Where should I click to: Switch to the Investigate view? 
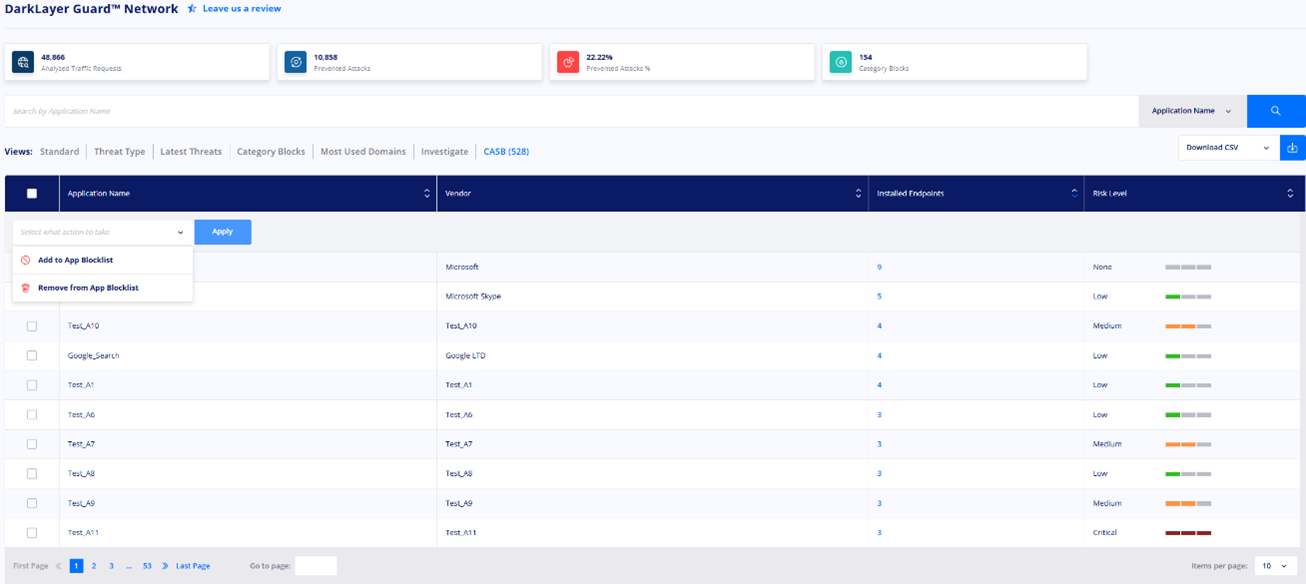pos(445,152)
